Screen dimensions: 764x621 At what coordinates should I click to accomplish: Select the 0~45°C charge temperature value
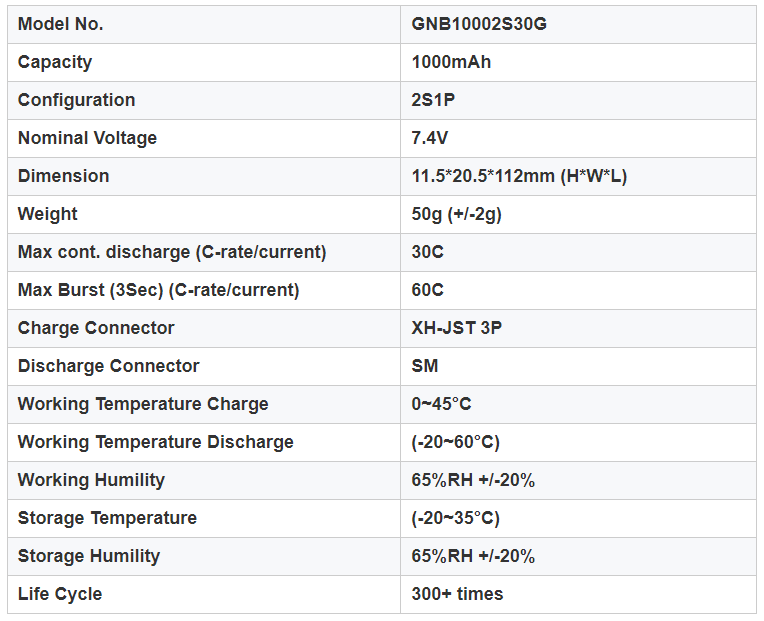tap(441, 404)
